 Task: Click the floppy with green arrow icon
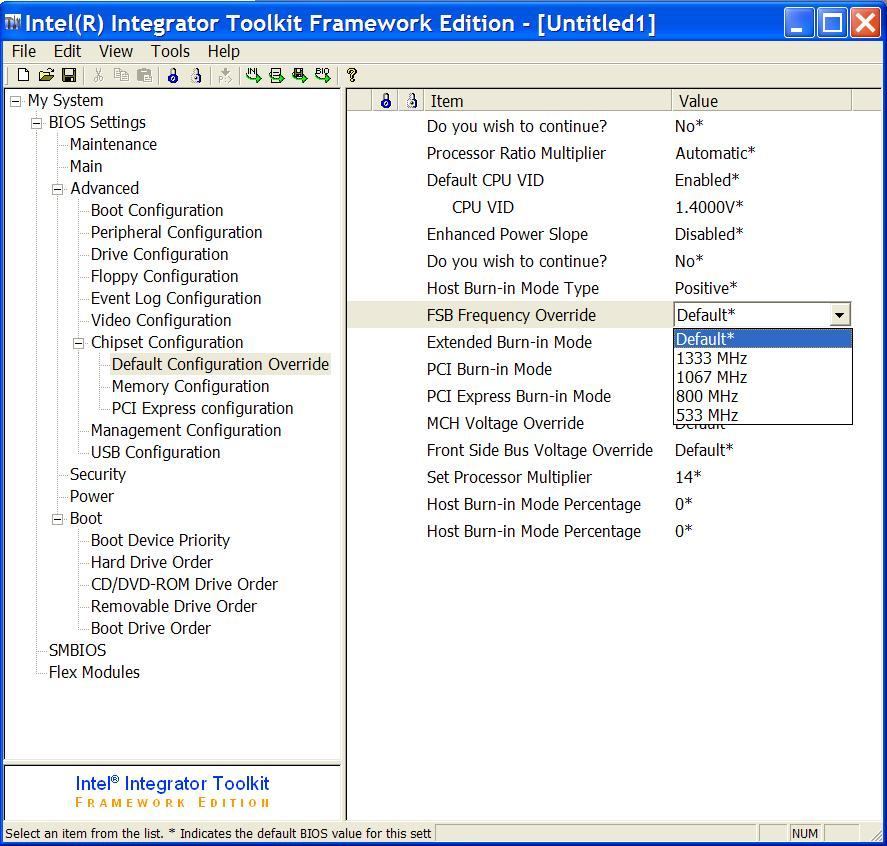(x=300, y=75)
